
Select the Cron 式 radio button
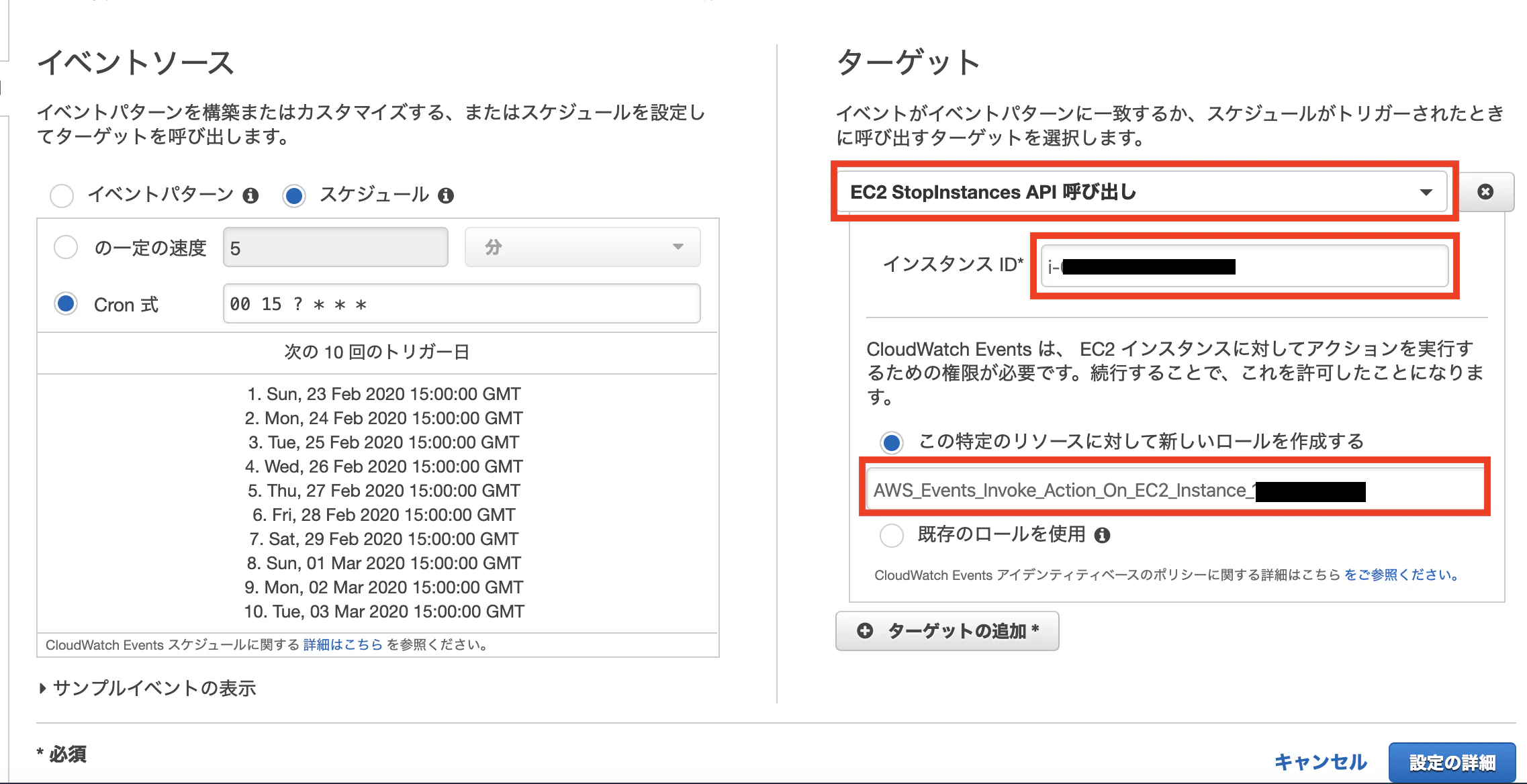(66, 303)
